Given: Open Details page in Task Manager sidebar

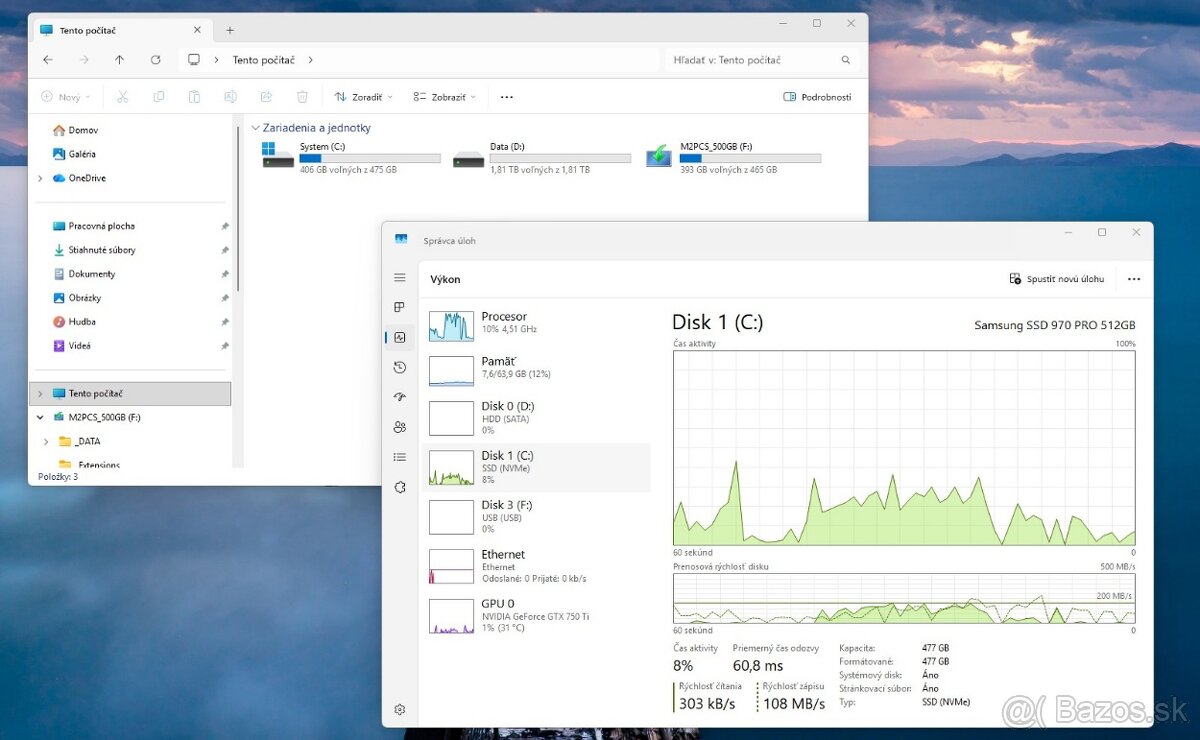Looking at the screenshot, I should [400, 457].
